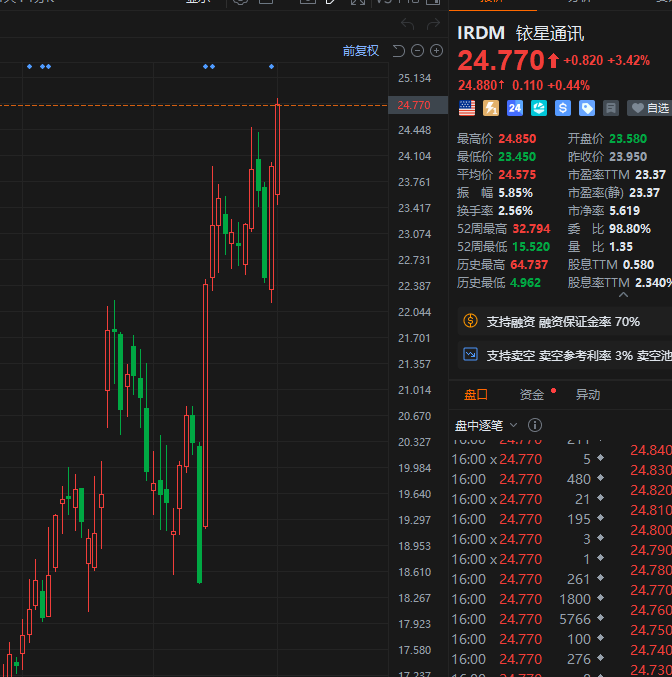The height and width of the screenshot is (677, 672).
Task: Click the diamond icon beside volume 100
Action: point(600,638)
